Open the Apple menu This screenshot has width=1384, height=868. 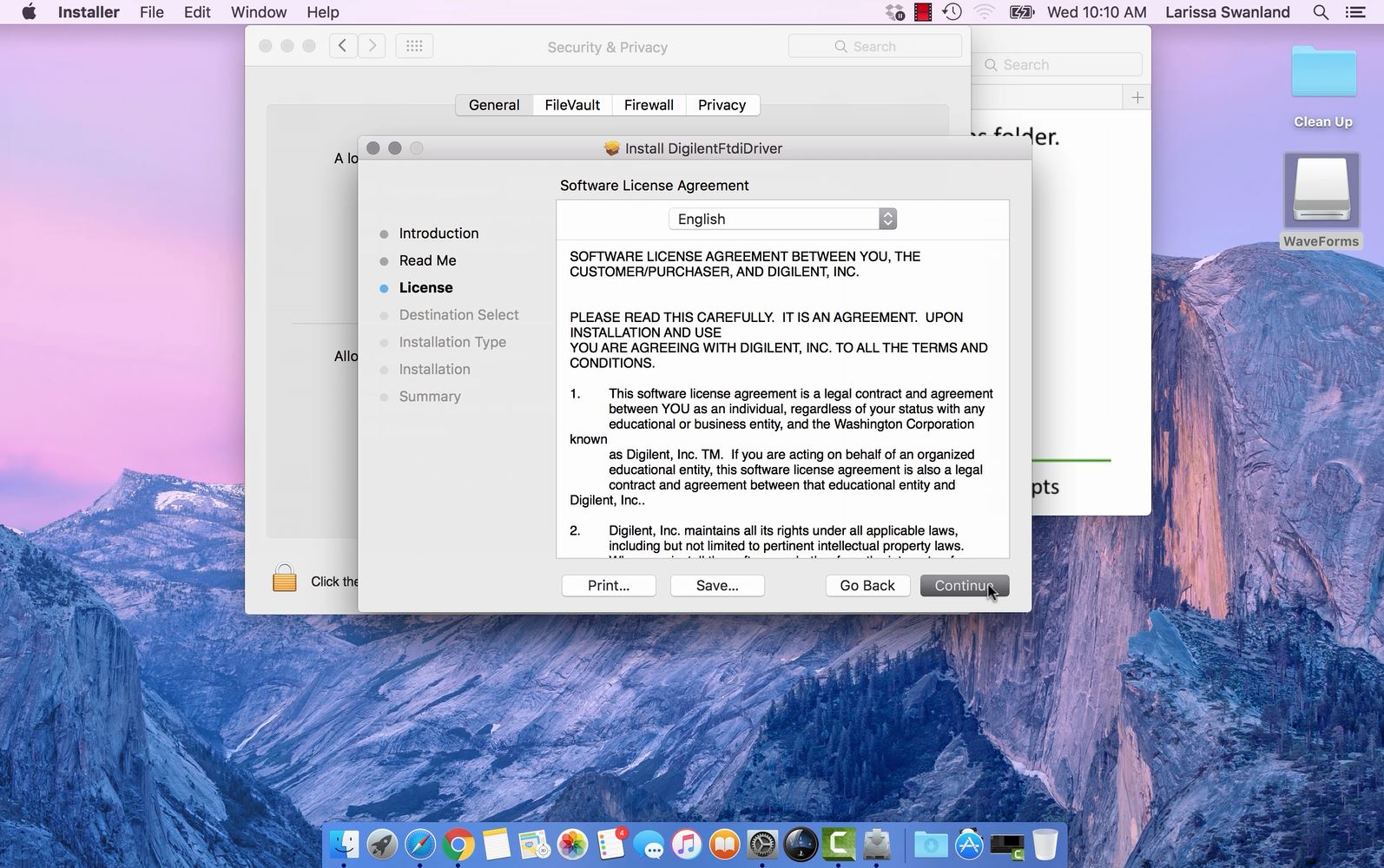click(x=29, y=12)
